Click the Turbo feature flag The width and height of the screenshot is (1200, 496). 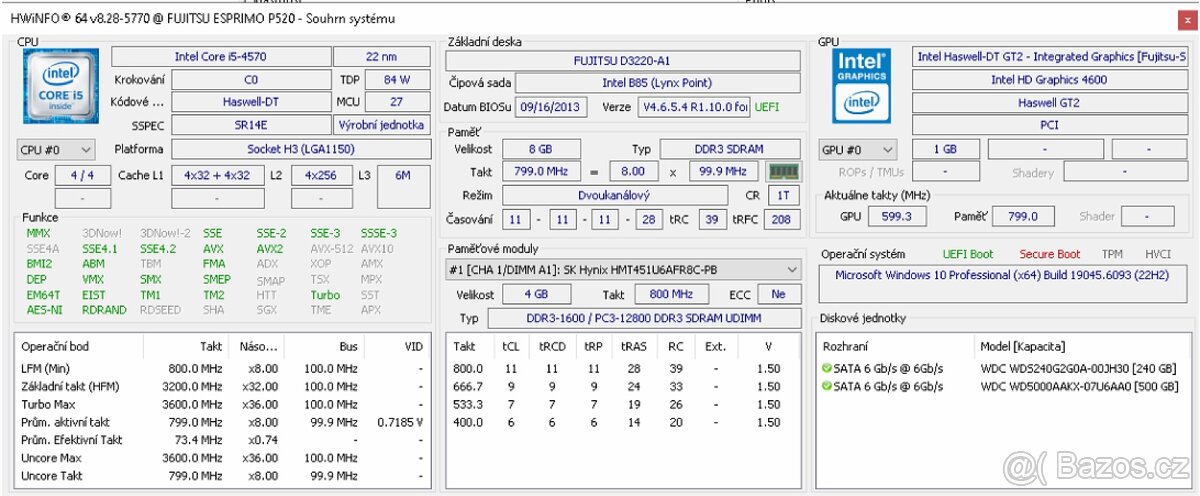point(325,295)
